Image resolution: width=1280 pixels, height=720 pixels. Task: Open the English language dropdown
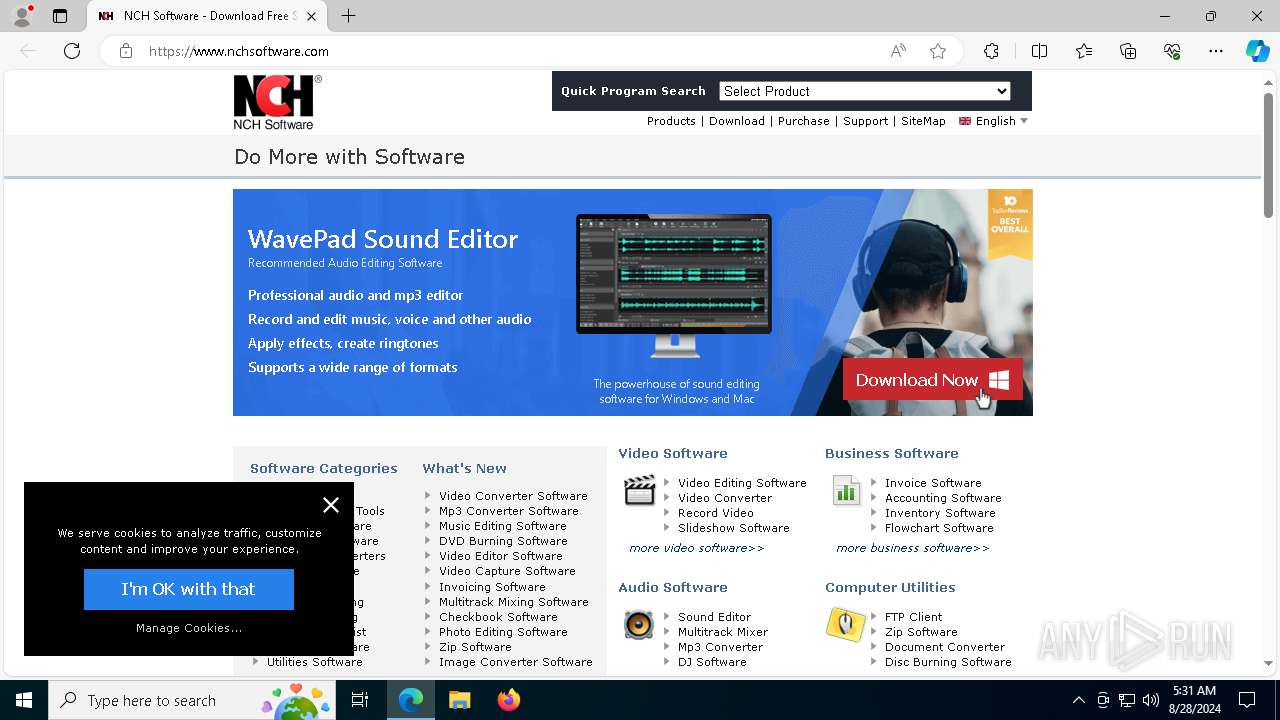pos(993,121)
